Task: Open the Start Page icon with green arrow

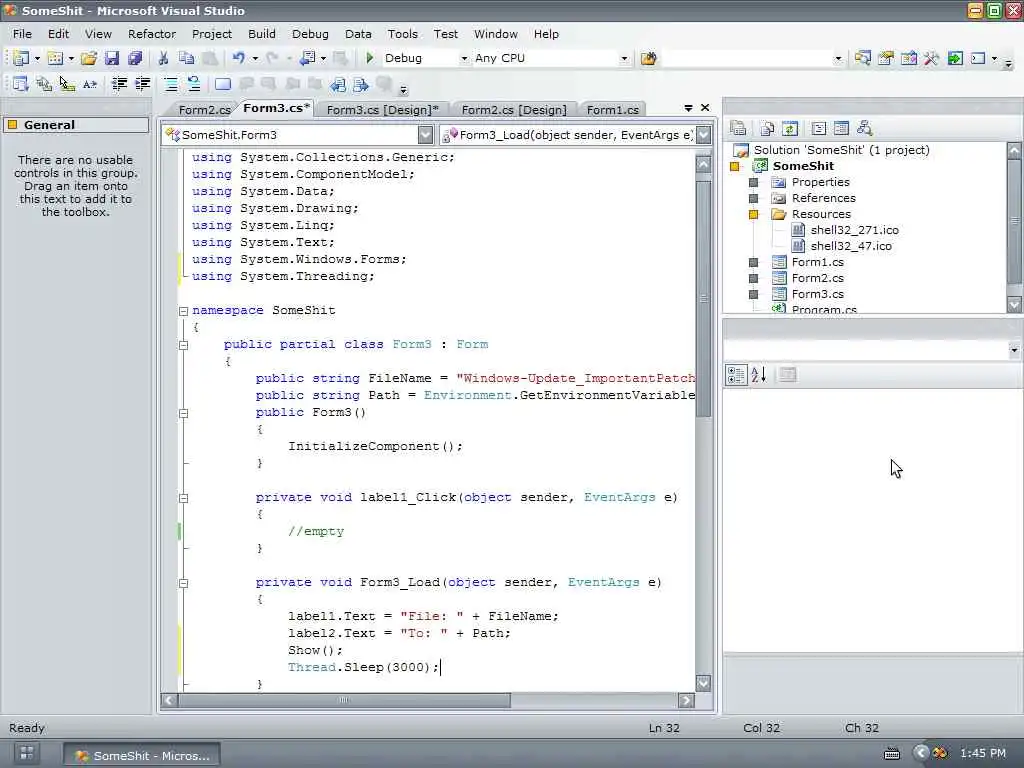Action: tap(955, 58)
